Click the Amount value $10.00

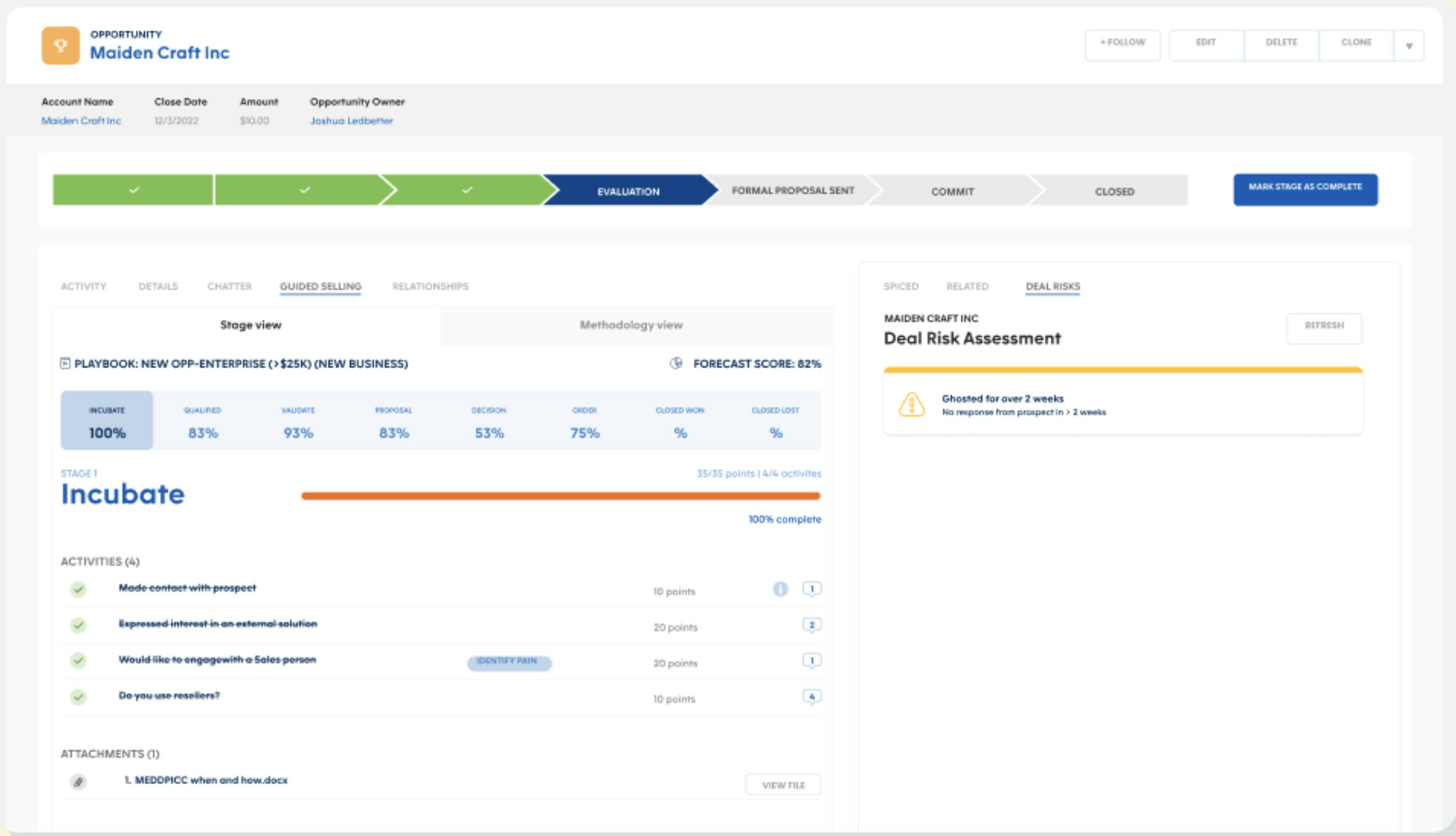(254, 121)
